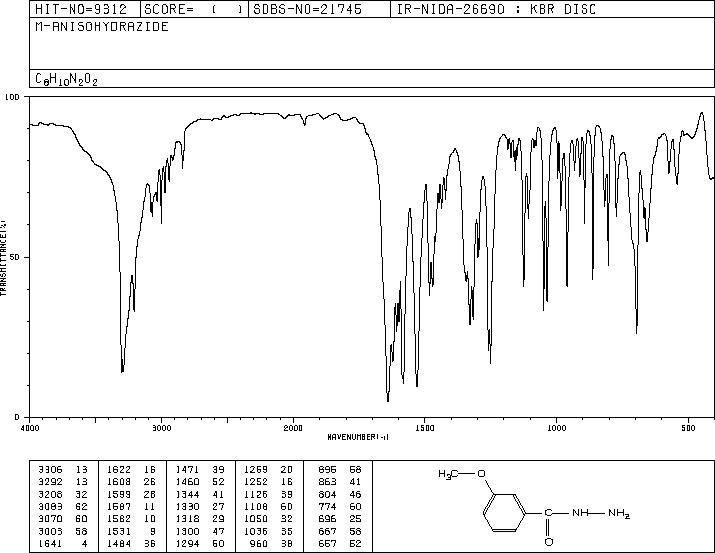Click the 960 peak table entry
Image resolution: width=715 pixels, height=553 pixels.
pos(272,543)
